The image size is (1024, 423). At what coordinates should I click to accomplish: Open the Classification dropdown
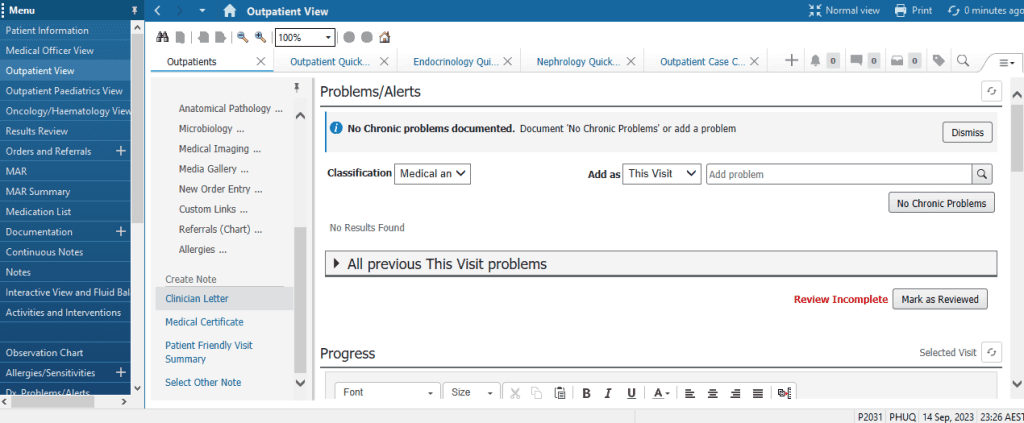point(432,173)
